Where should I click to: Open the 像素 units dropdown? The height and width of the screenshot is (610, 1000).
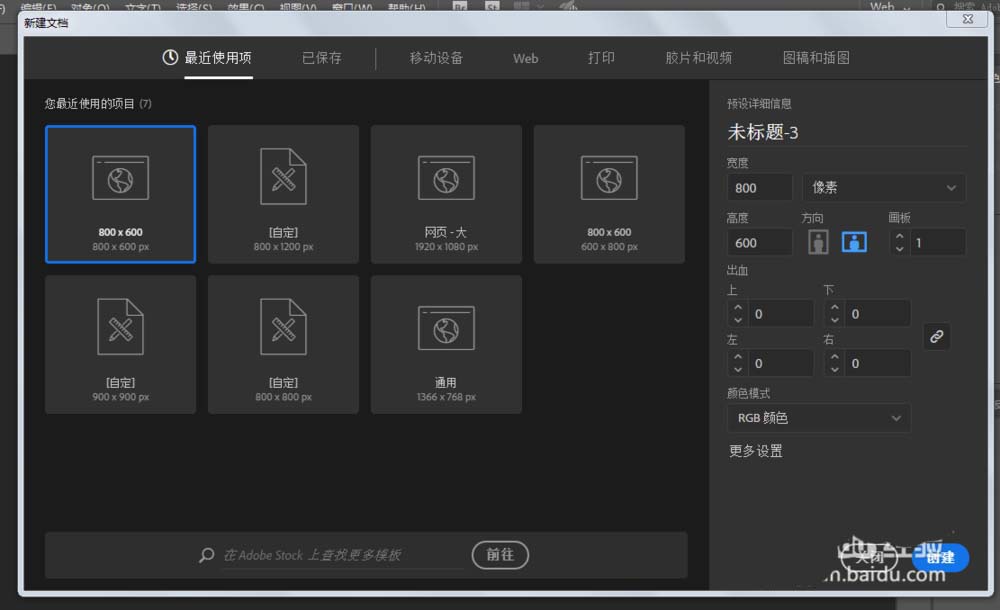tap(884, 188)
